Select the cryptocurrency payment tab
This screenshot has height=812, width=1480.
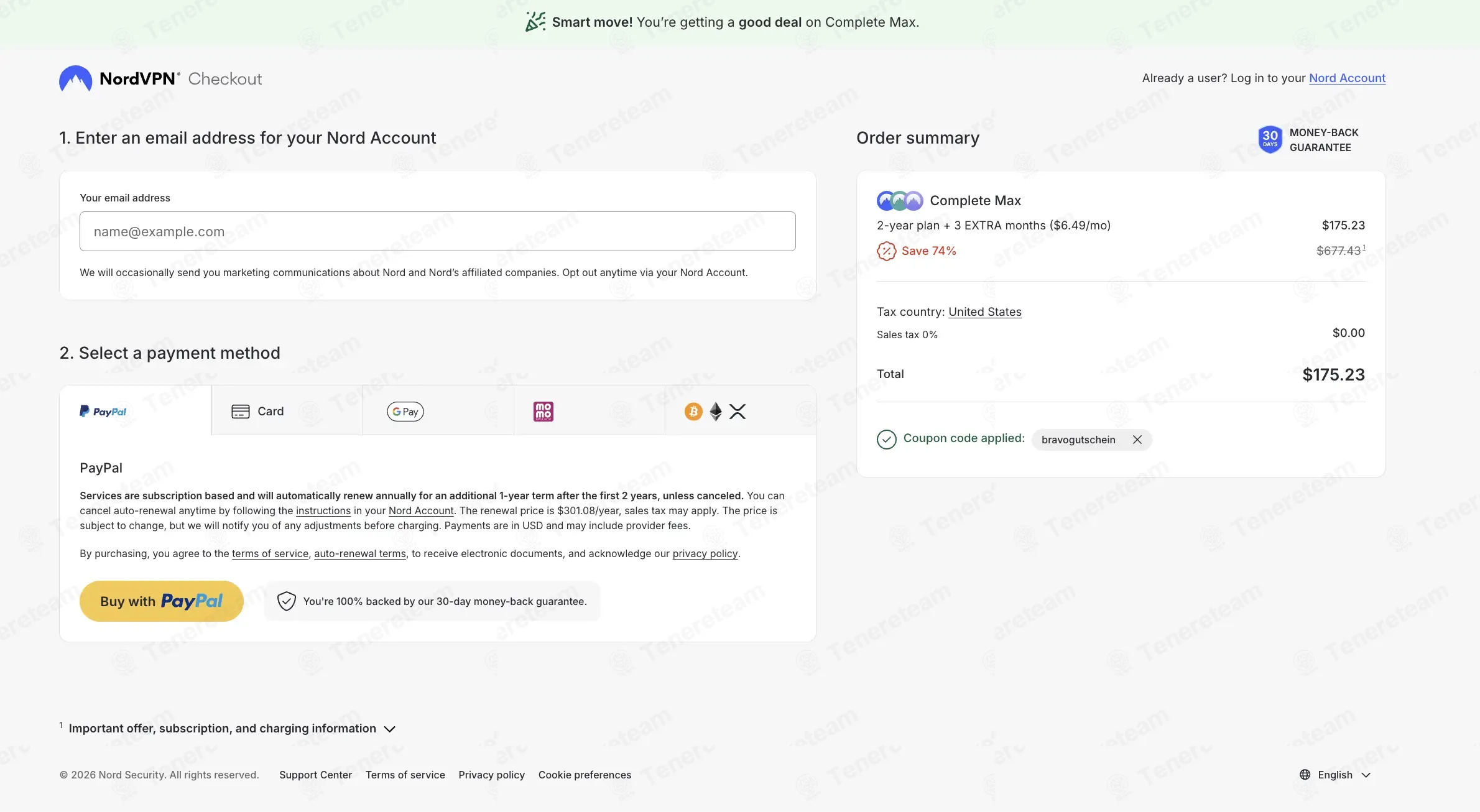coord(741,411)
